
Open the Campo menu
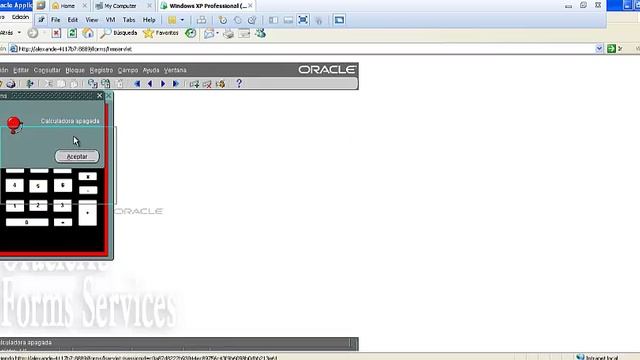128,70
